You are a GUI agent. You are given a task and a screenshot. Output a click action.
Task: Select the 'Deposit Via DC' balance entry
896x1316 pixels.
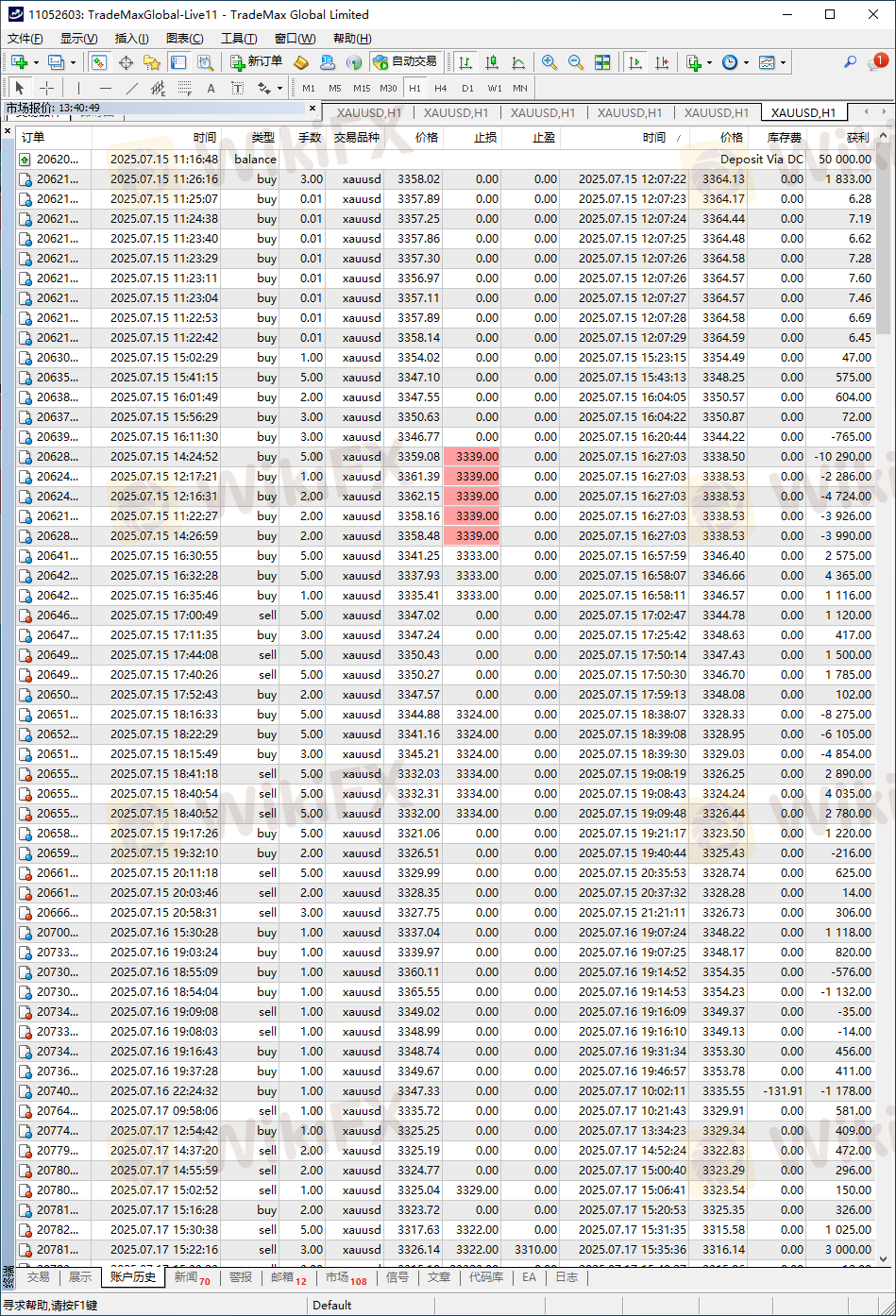(762, 159)
